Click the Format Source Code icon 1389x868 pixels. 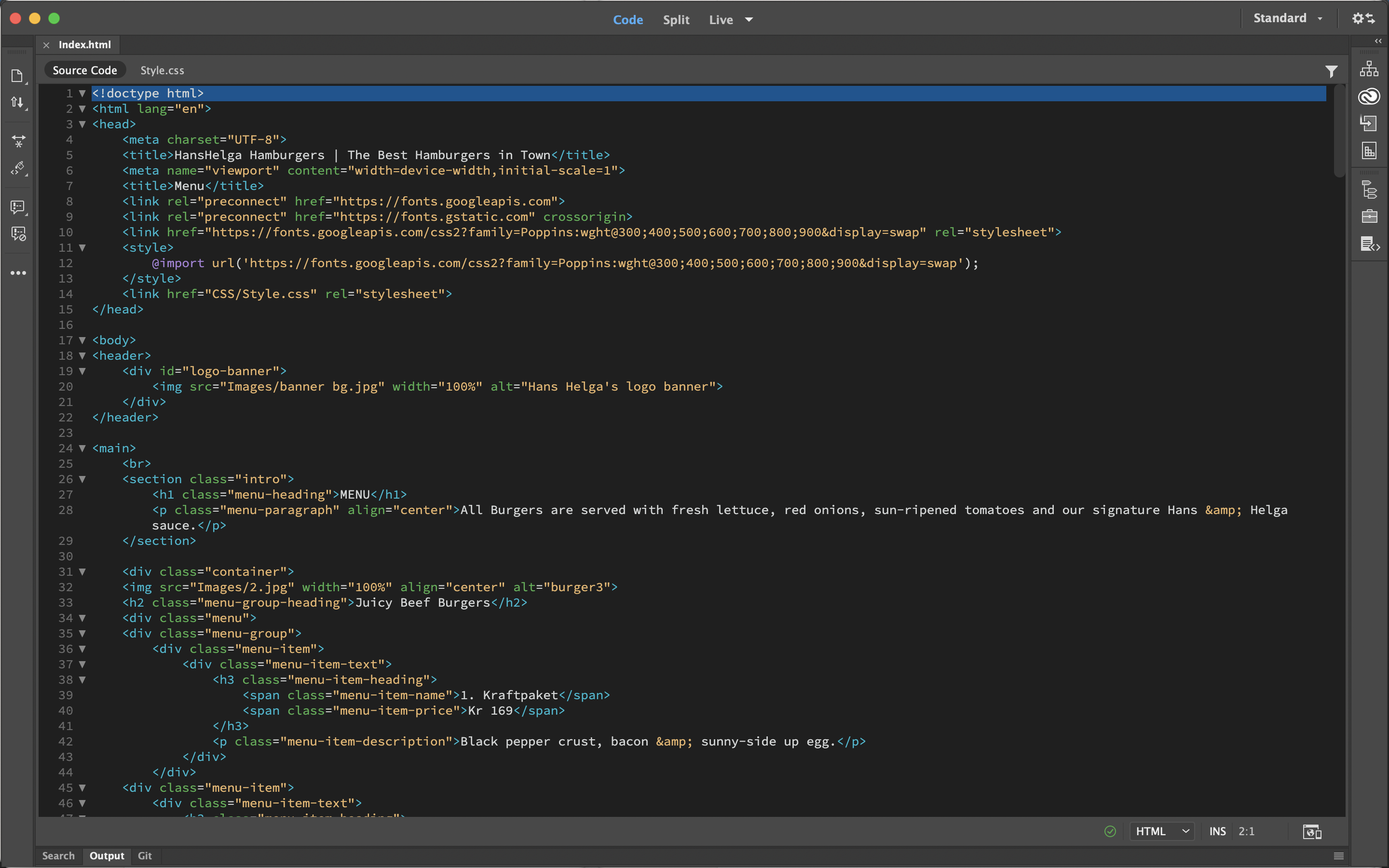coord(17,168)
